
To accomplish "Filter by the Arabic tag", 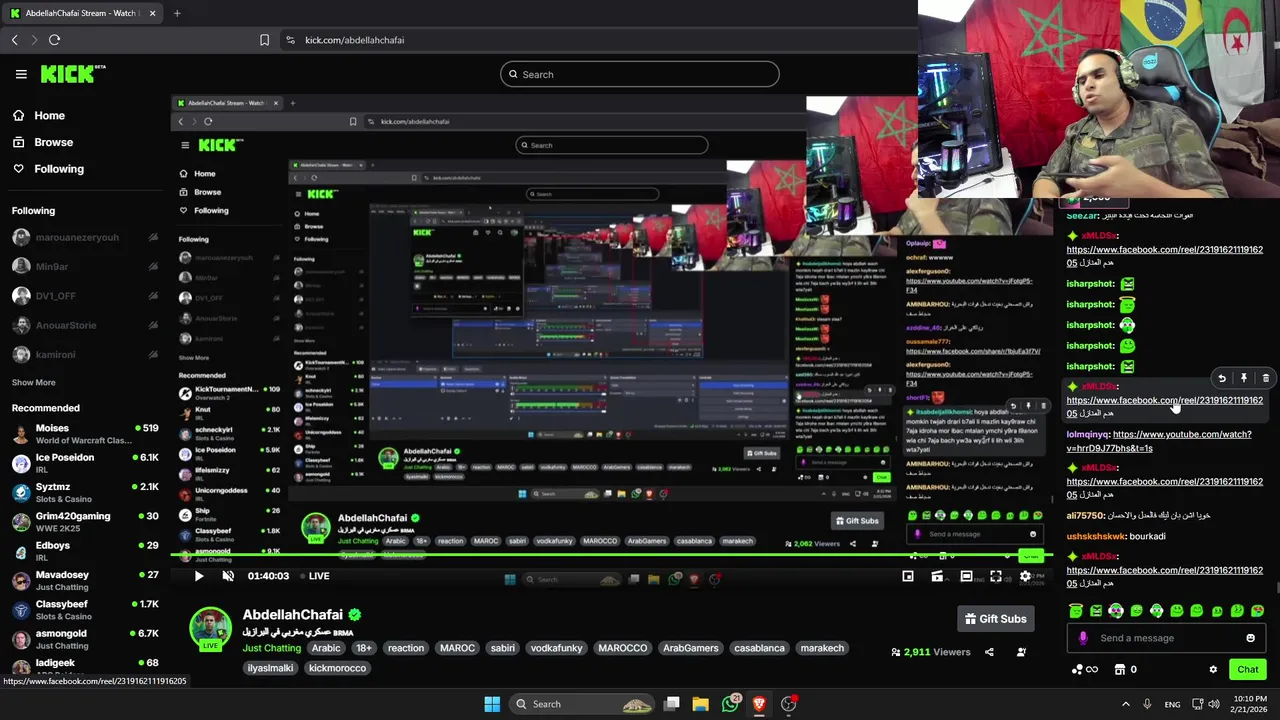I will 326,648.
